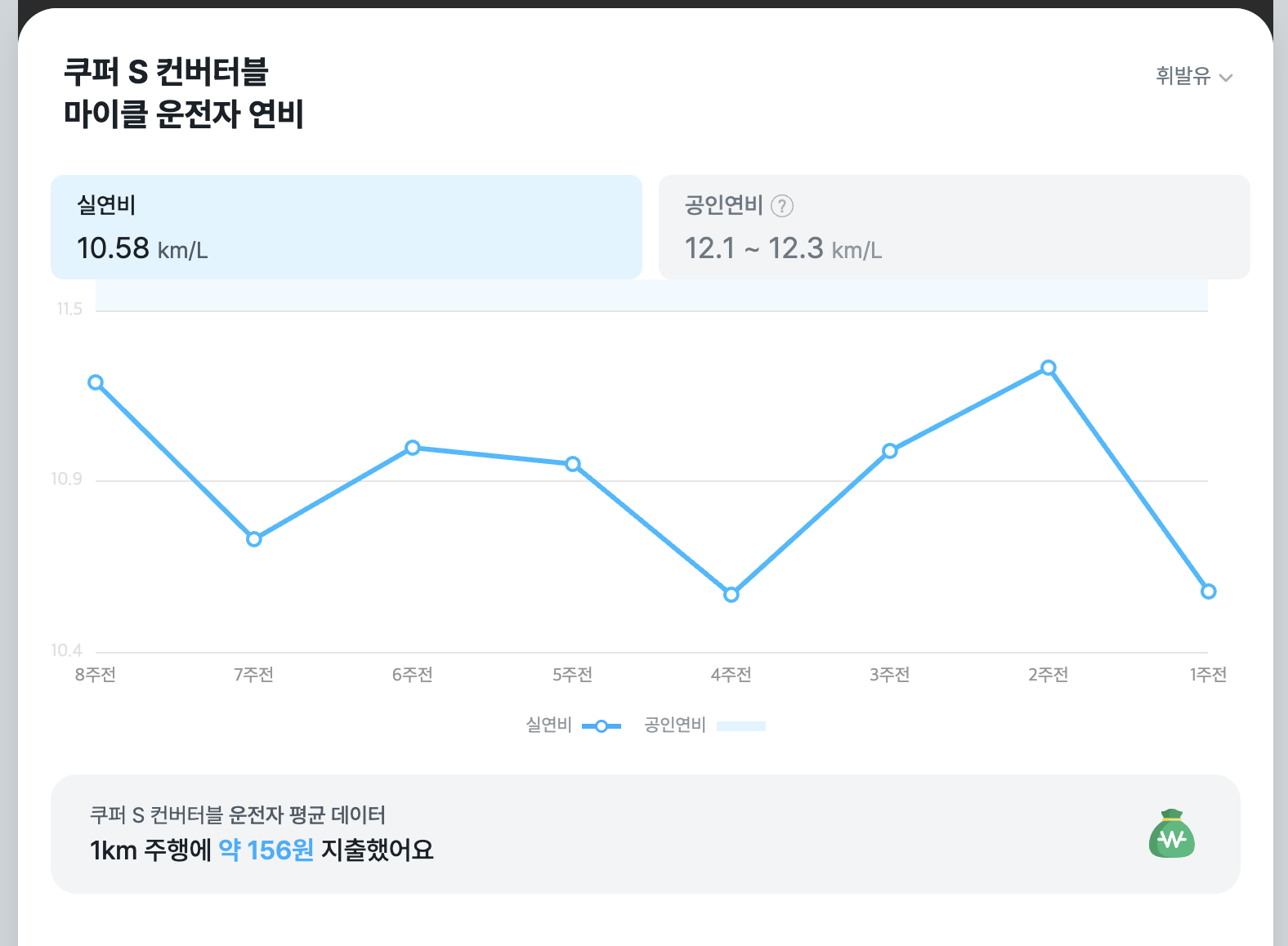Click the 5주전 axis label
This screenshot has height=946, width=1288.
[x=573, y=675]
